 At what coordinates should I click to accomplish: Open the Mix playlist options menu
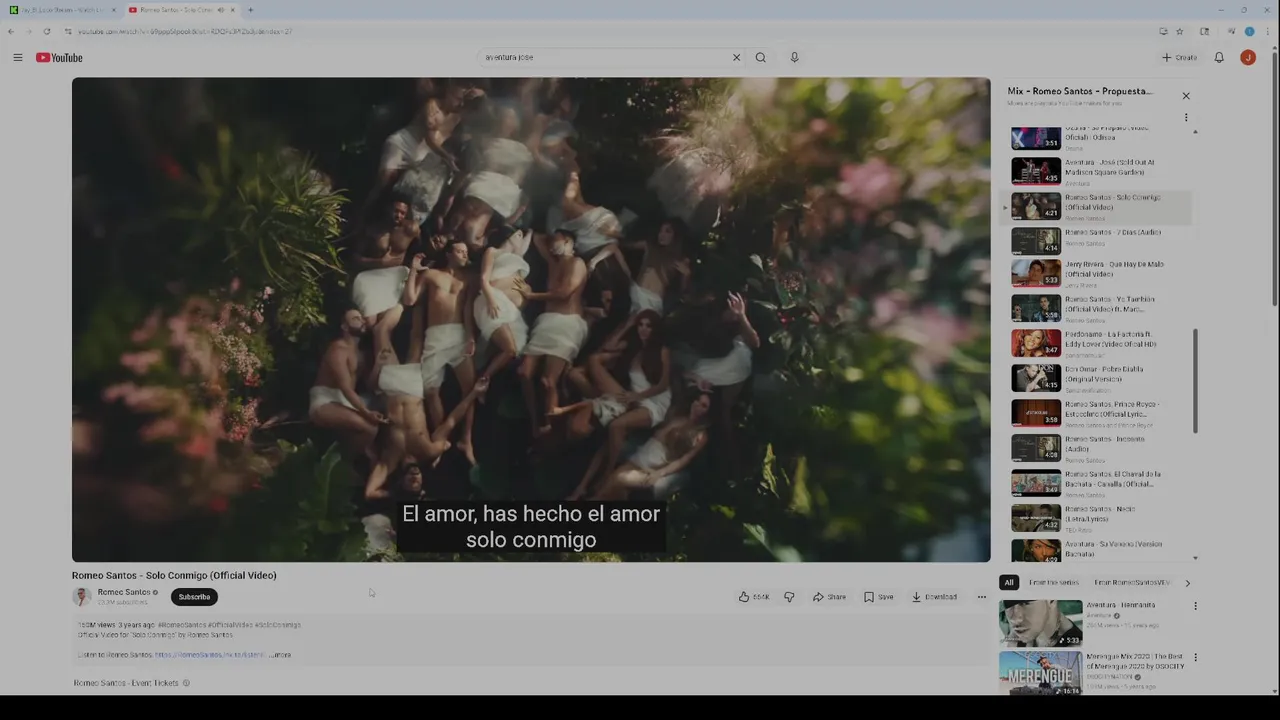pyautogui.click(x=1186, y=117)
